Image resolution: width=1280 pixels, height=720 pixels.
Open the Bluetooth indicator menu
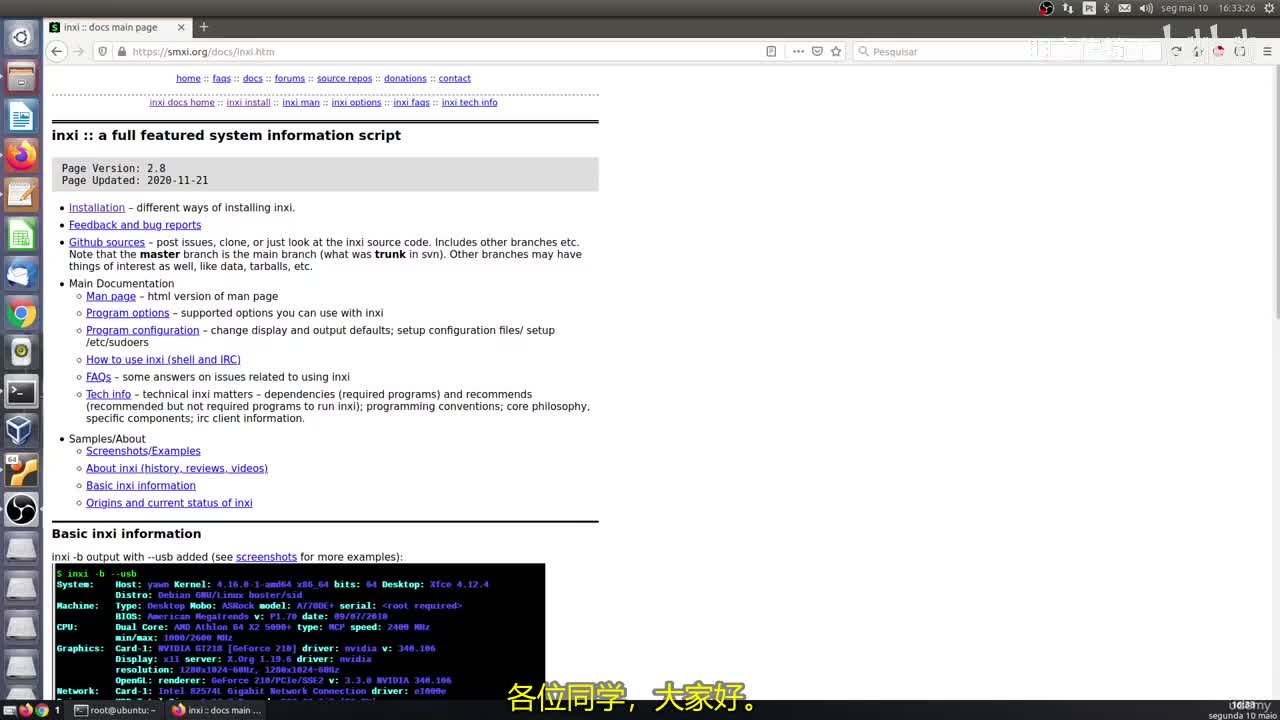coord(1107,8)
